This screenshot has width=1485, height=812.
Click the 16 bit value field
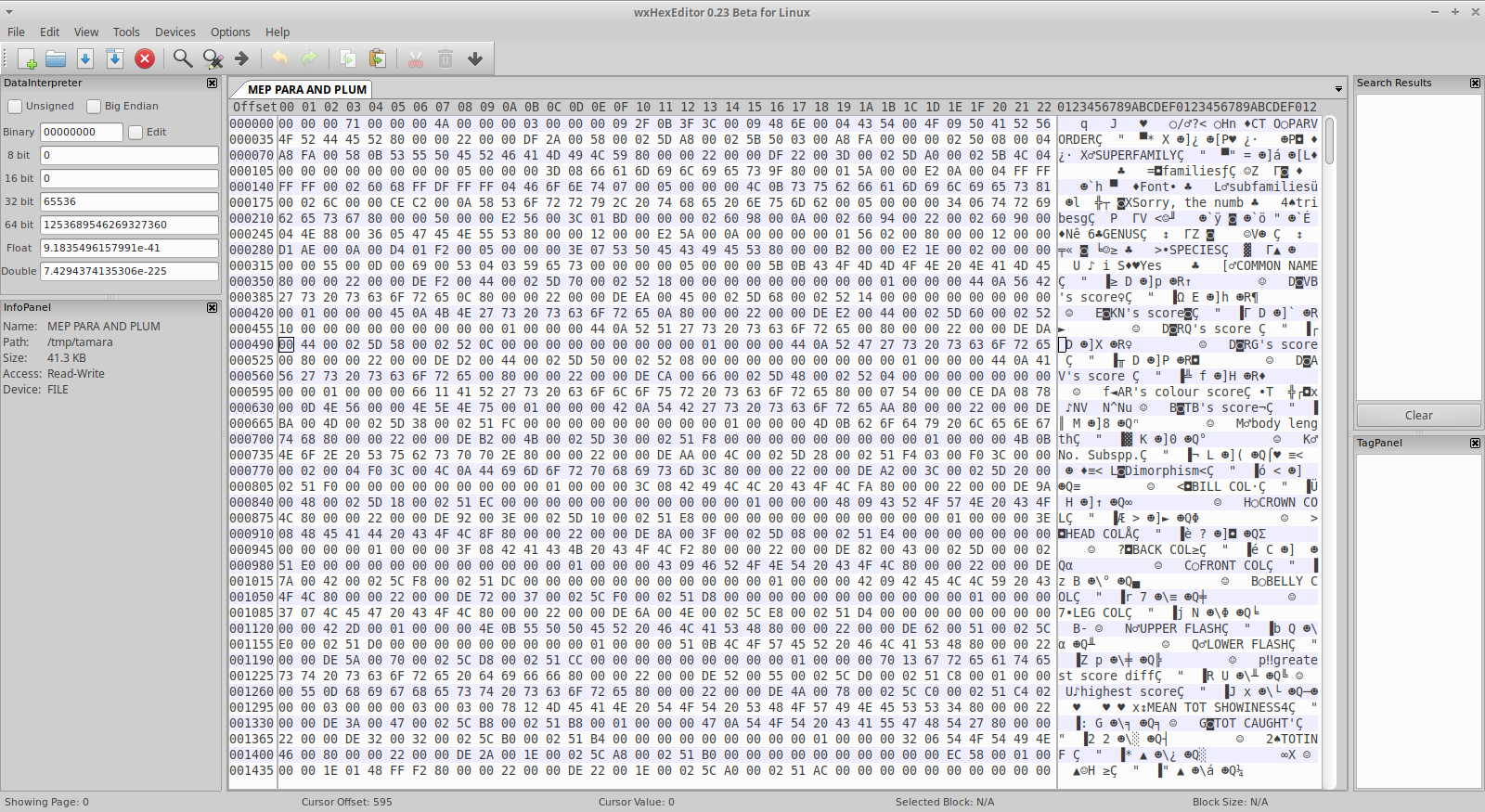pyautogui.click(x=129, y=178)
